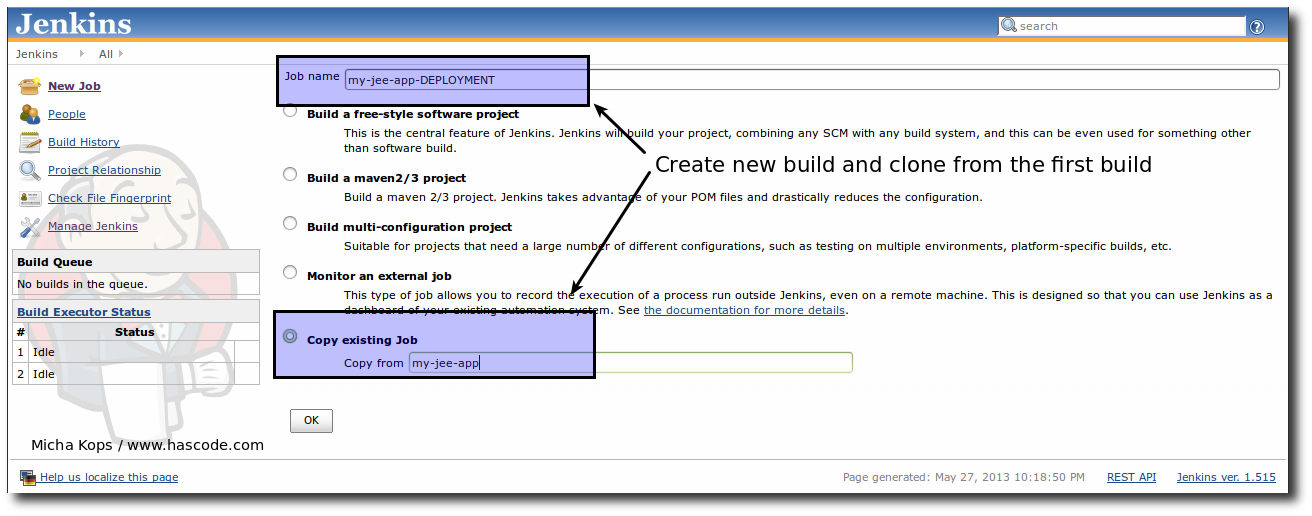This screenshot has width=1312, height=516.
Task: Open the Build Executor Status link
Action: click(84, 312)
